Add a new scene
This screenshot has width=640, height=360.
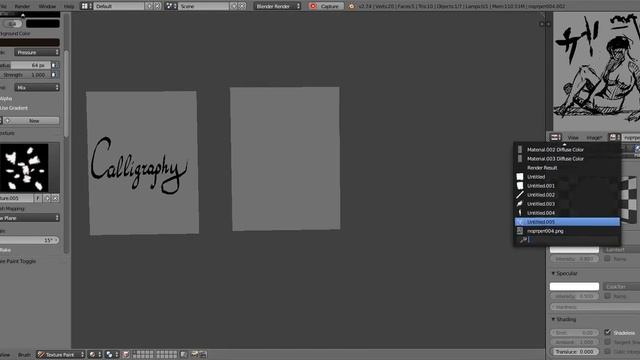[x=234, y=6]
